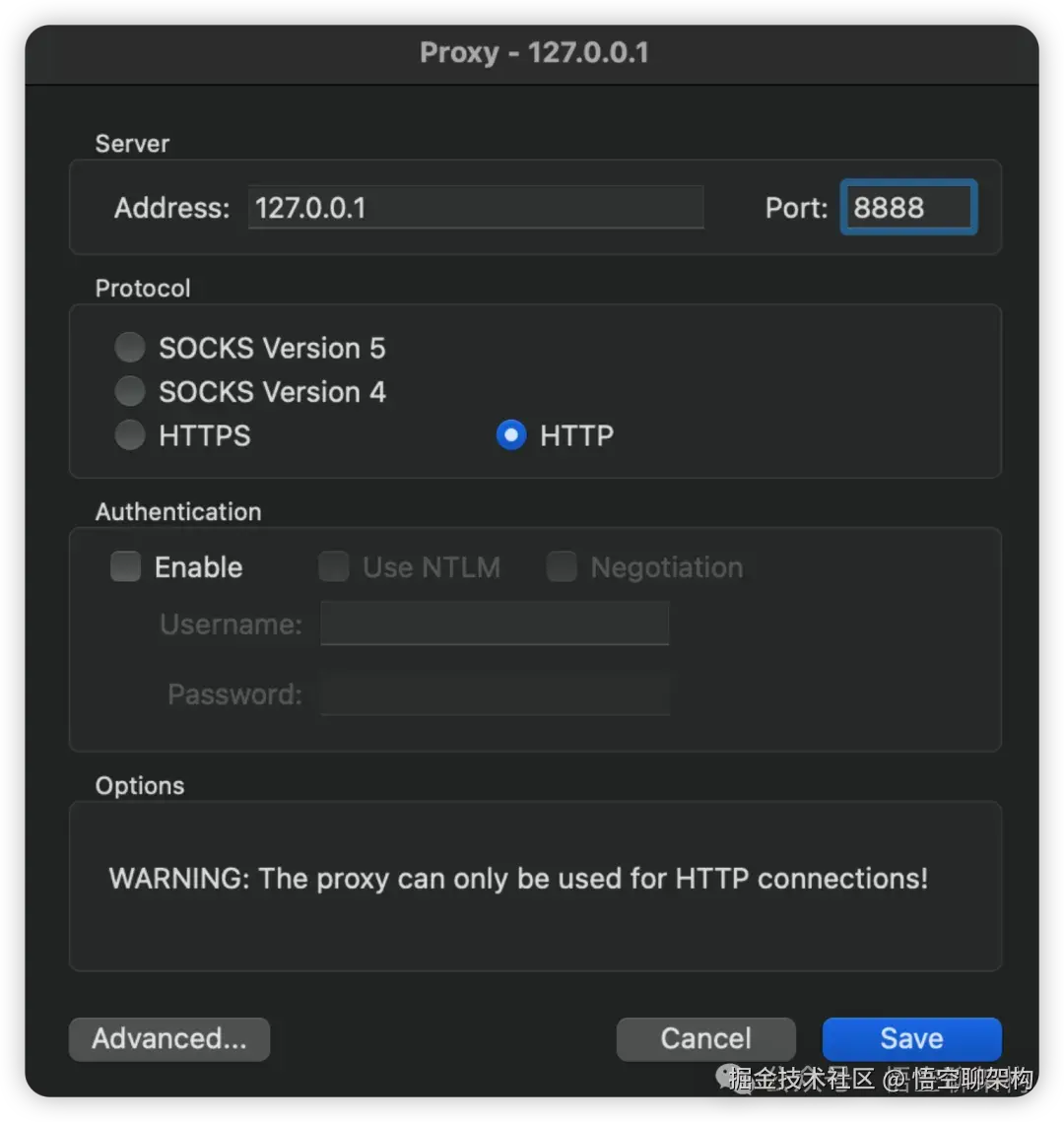Click the Password text field
1064x1122 pixels.
[495, 694]
